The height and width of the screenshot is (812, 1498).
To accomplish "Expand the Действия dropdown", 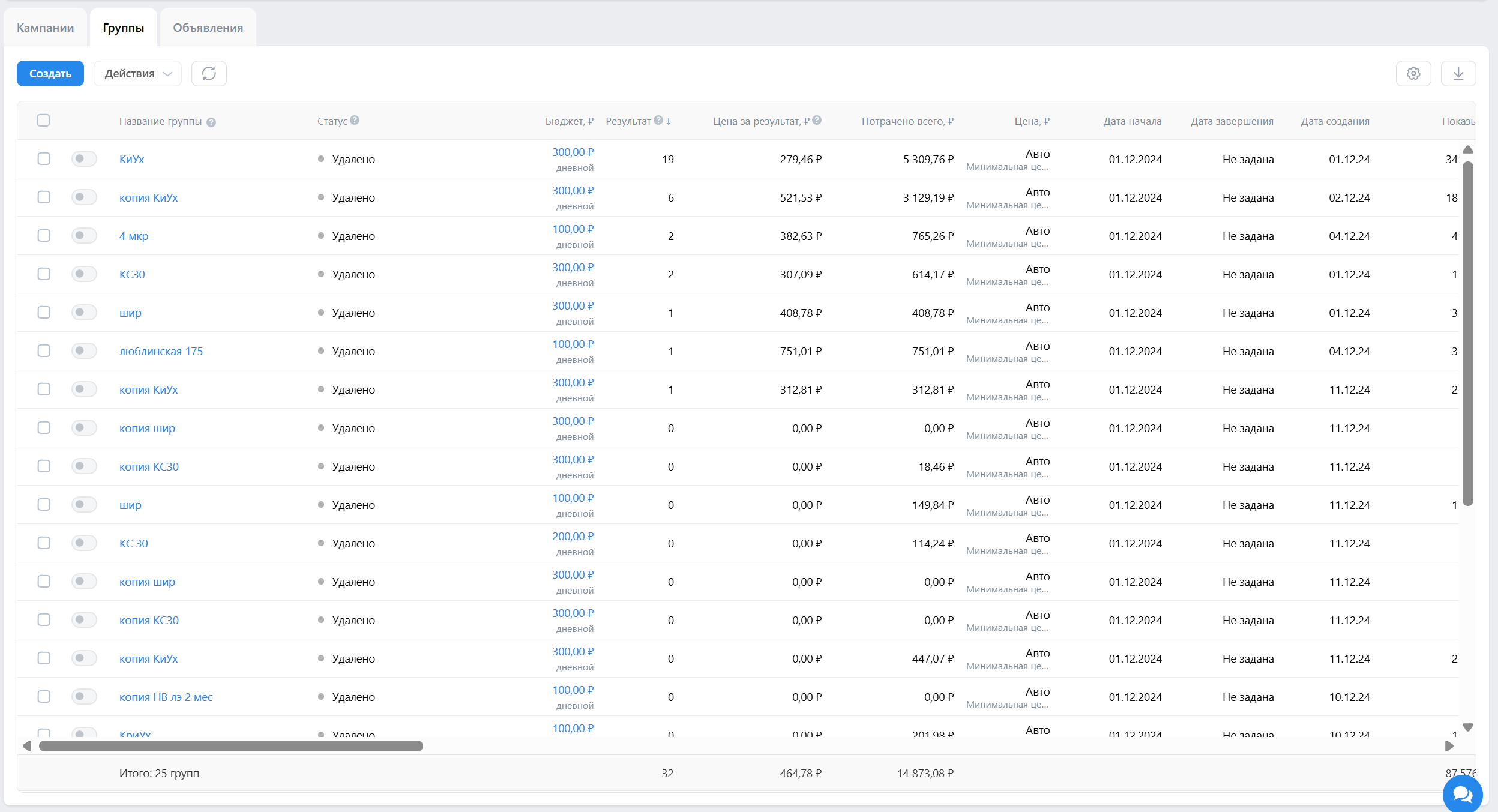I will tap(137, 74).
